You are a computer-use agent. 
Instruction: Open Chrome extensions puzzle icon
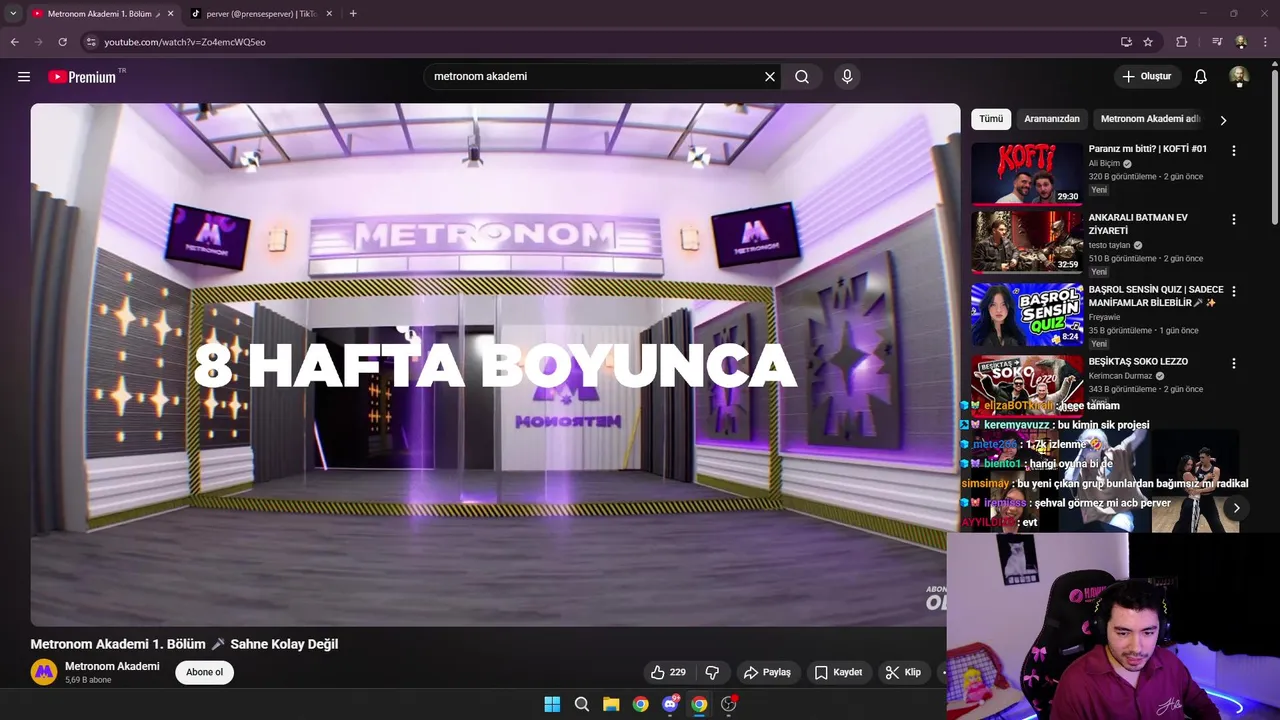point(1182,42)
